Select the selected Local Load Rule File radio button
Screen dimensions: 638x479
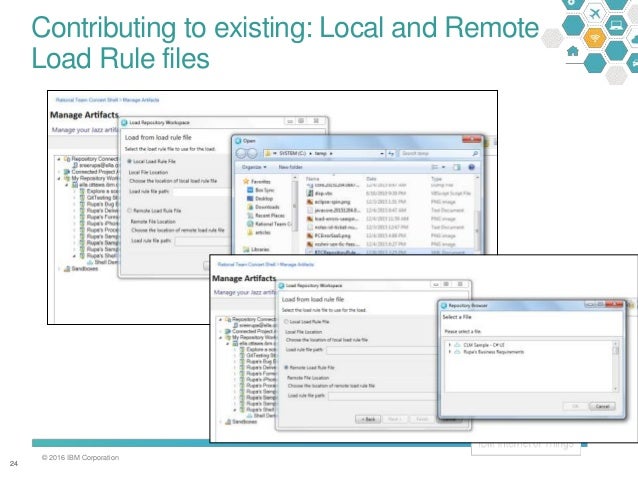click(x=129, y=162)
